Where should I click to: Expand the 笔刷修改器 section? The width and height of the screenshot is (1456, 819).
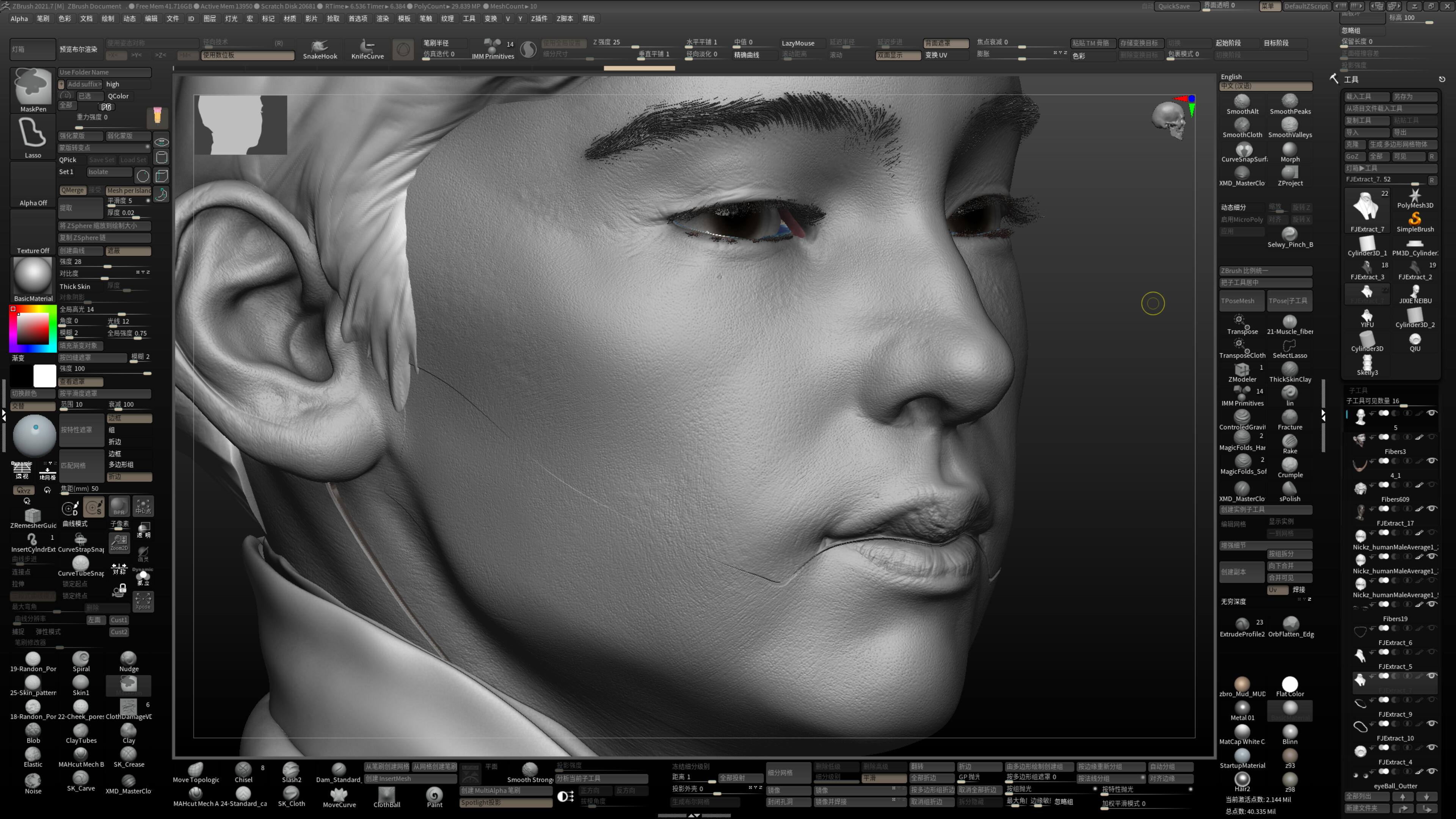[30, 642]
